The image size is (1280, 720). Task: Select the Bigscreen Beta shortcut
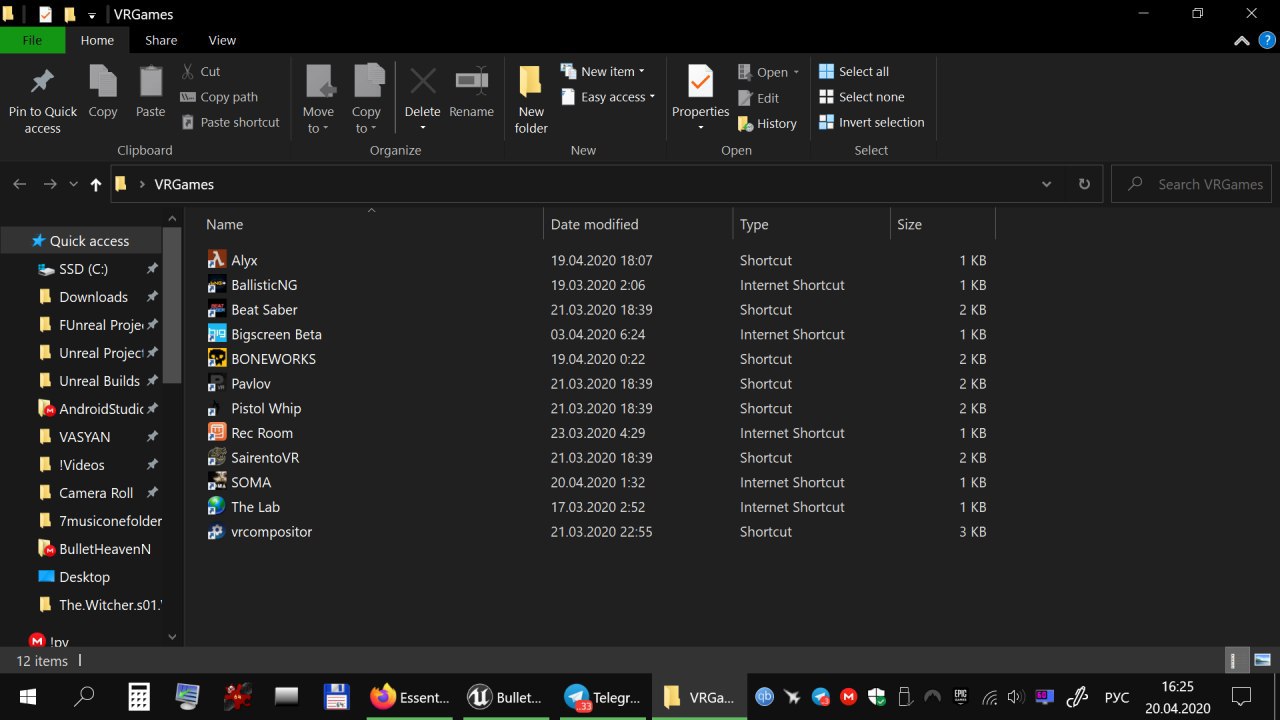tap(264, 334)
